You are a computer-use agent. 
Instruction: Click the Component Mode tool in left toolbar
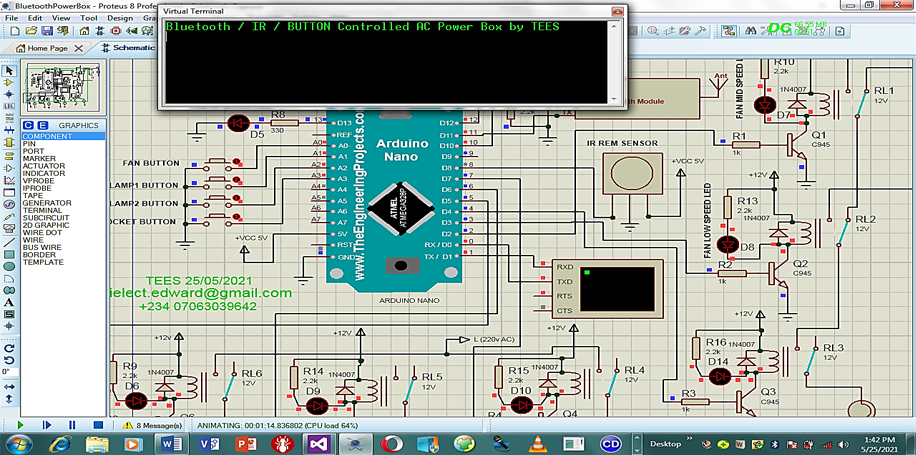point(9,84)
